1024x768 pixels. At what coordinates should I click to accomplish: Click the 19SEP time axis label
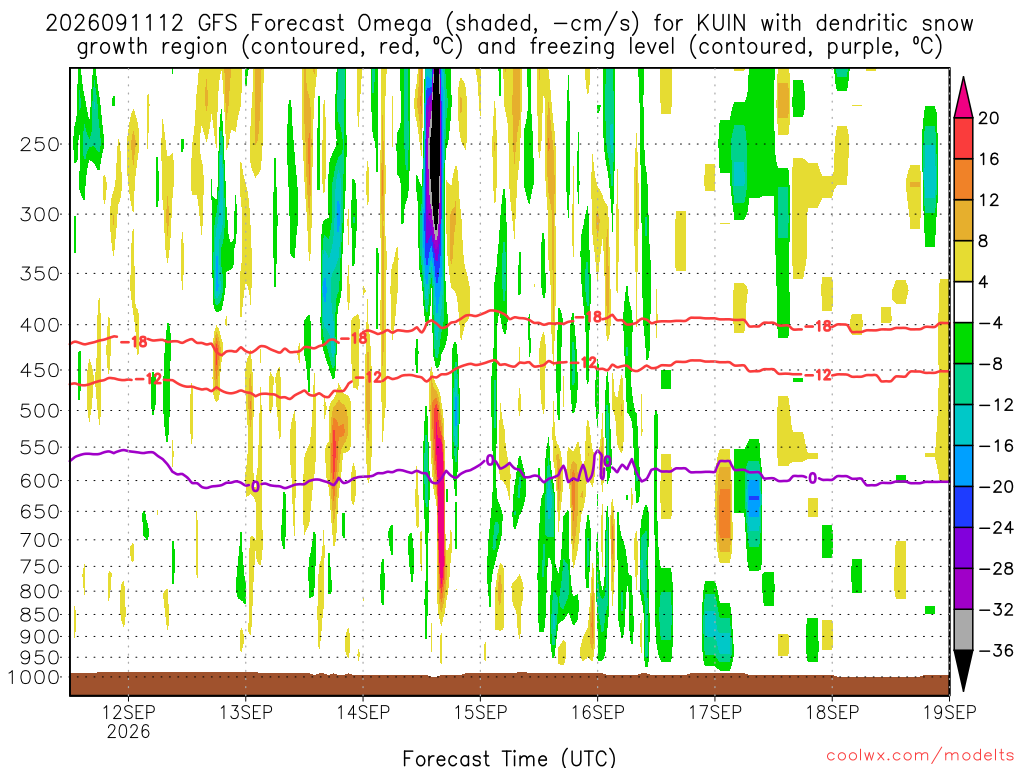[x=949, y=712]
